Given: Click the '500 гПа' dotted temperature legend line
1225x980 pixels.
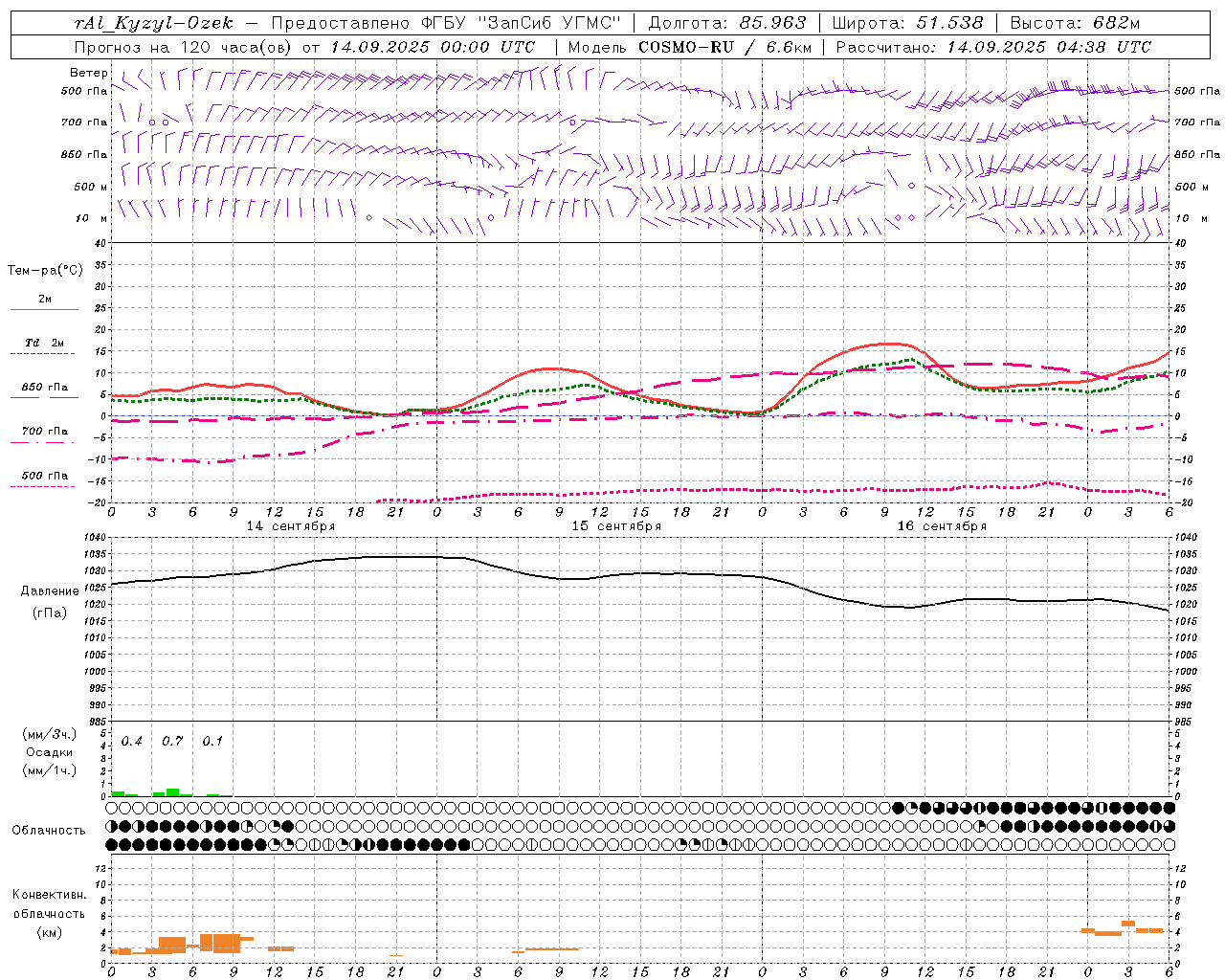Looking at the screenshot, I should coord(44,486).
